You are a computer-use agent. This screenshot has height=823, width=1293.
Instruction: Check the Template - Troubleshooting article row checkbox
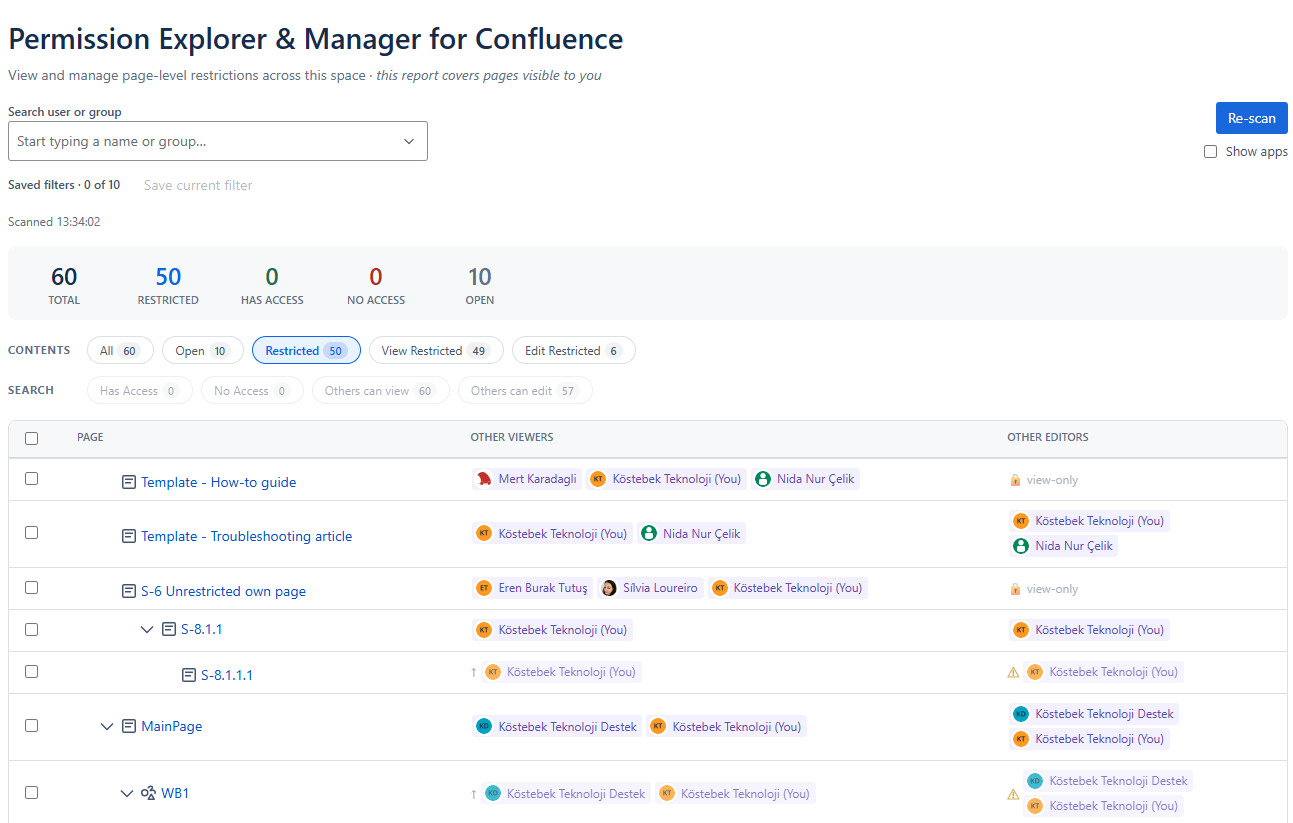click(x=31, y=533)
